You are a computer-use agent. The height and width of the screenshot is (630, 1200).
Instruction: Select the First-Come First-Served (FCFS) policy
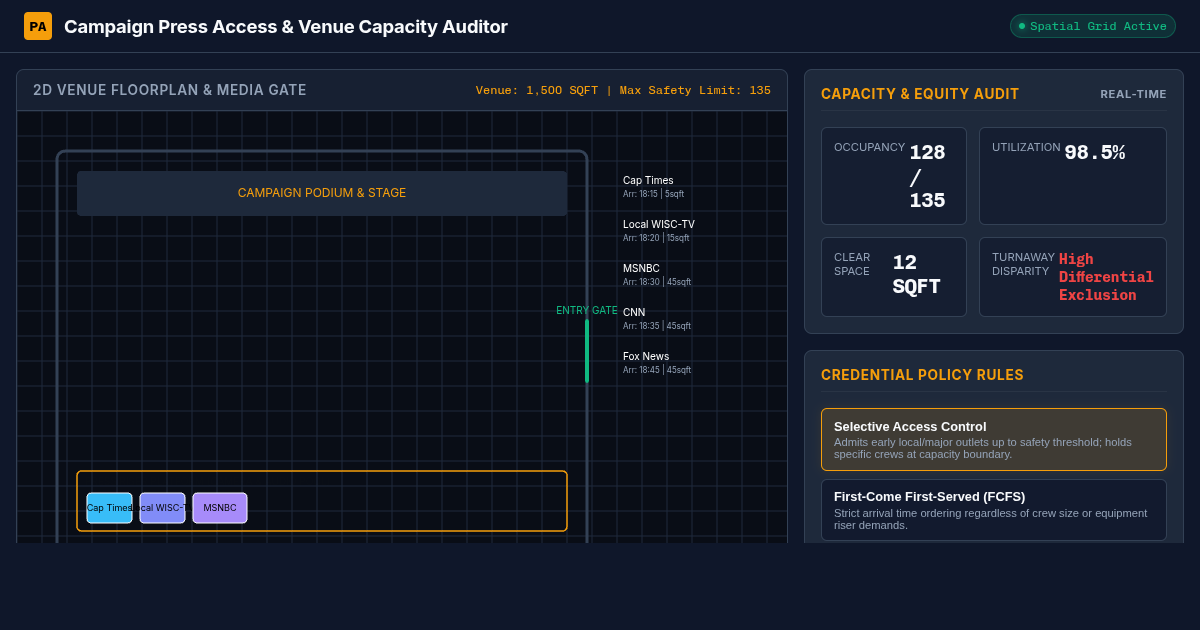(994, 510)
